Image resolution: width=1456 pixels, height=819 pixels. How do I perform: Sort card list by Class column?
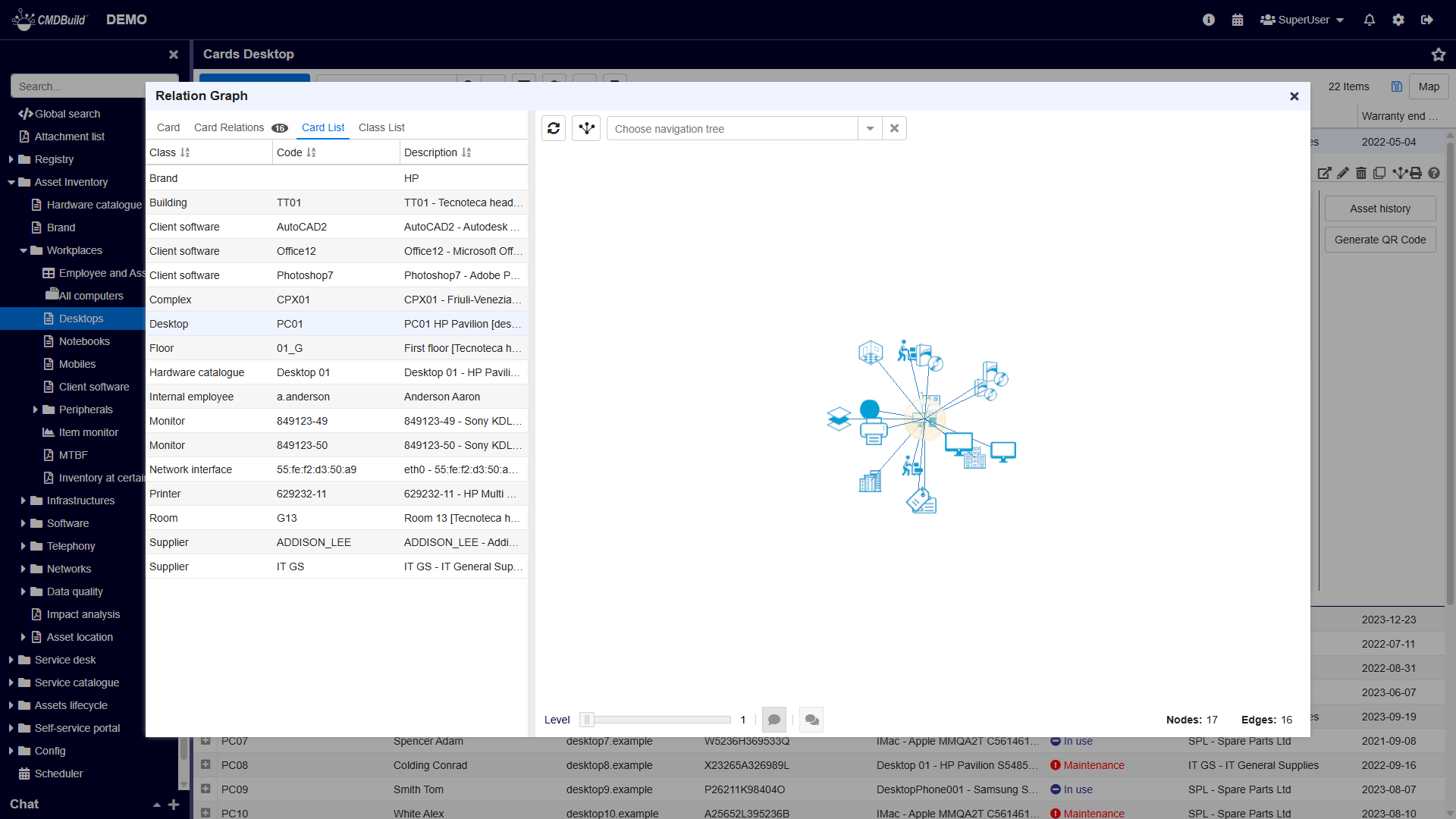pyautogui.click(x=184, y=152)
